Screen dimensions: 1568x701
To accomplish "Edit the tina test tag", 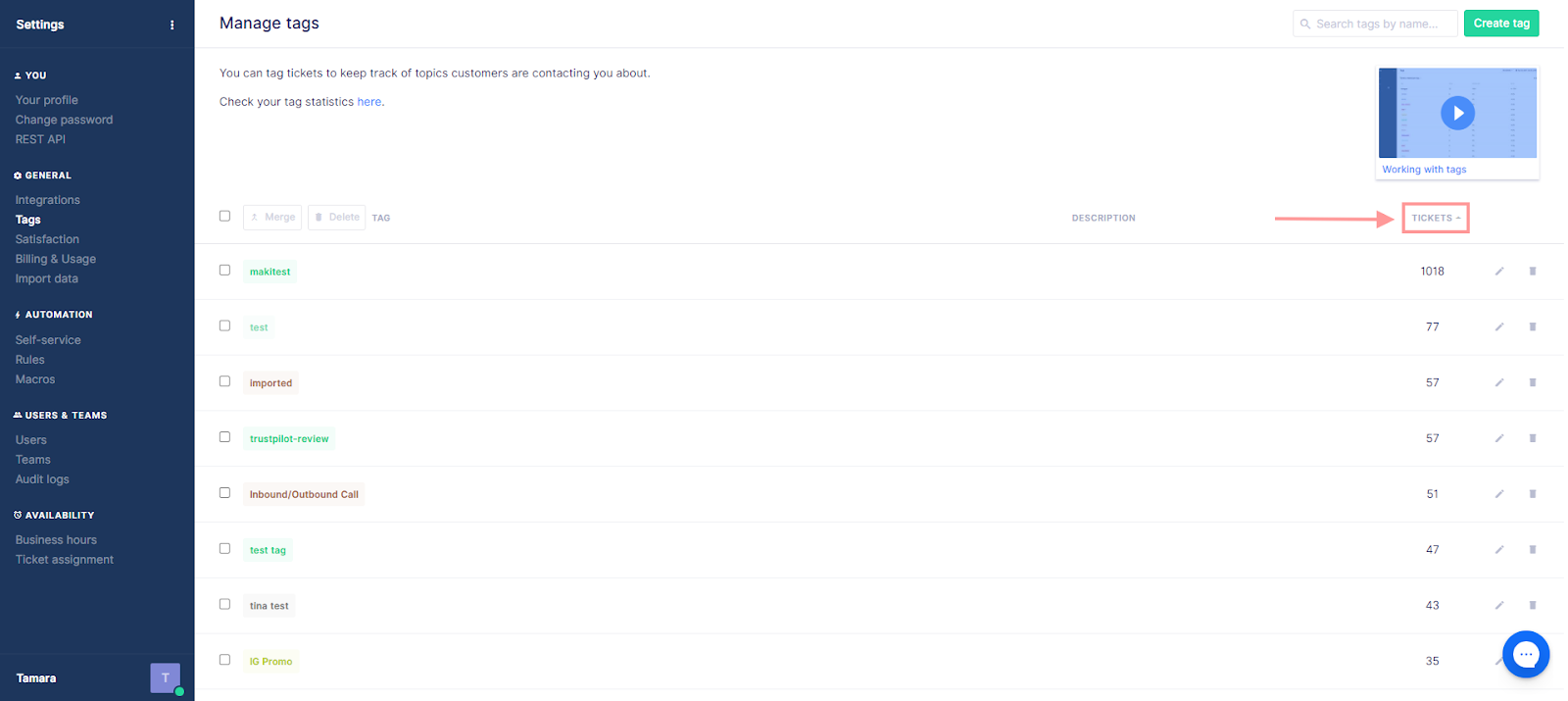I will coord(1499,606).
